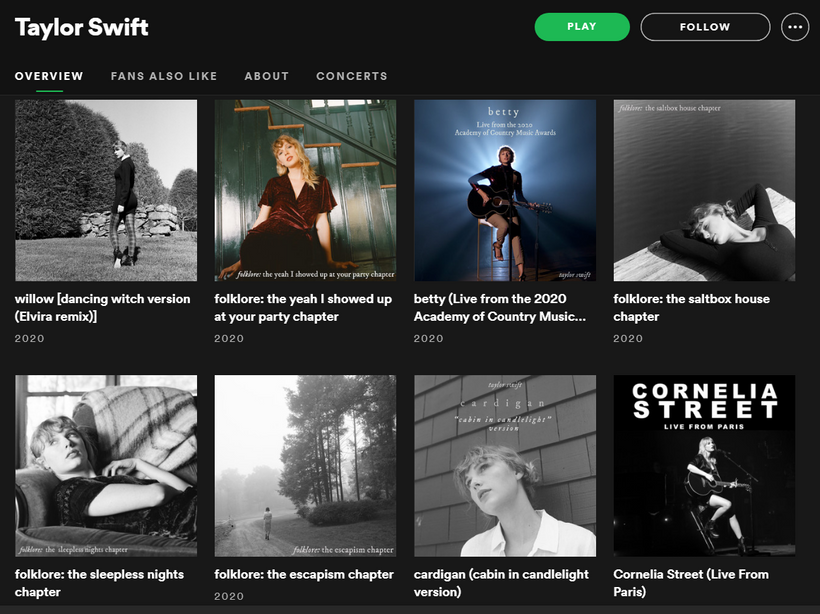820x614 pixels.
Task: Click title 'folklore: the sleepless nights chapter'
Action: 99,583
